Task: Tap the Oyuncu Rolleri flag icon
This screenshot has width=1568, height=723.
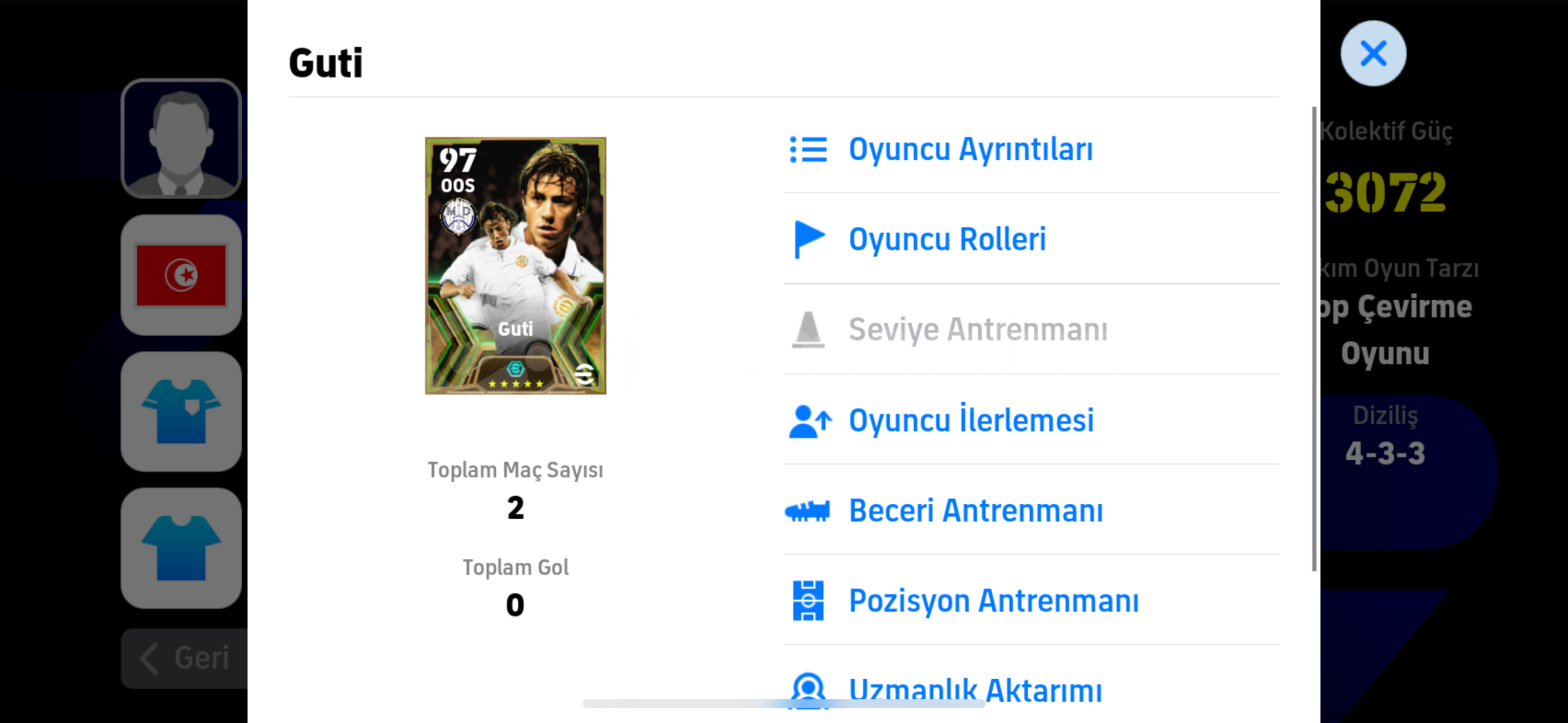Action: (x=809, y=239)
